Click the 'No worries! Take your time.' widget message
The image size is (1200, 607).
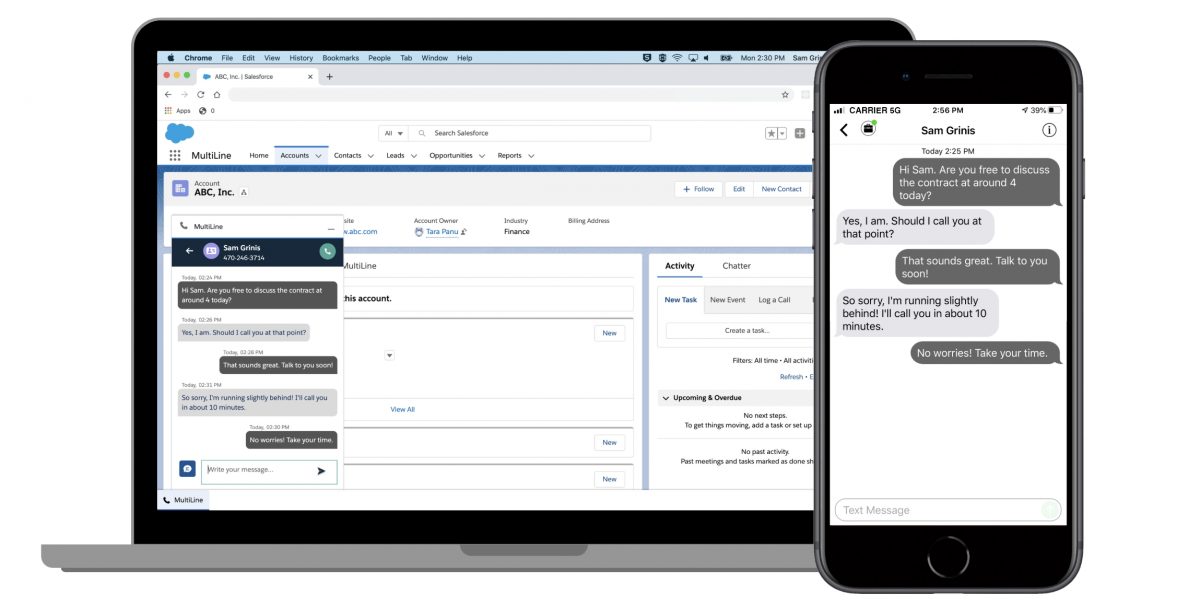pyautogui.click(x=291, y=439)
